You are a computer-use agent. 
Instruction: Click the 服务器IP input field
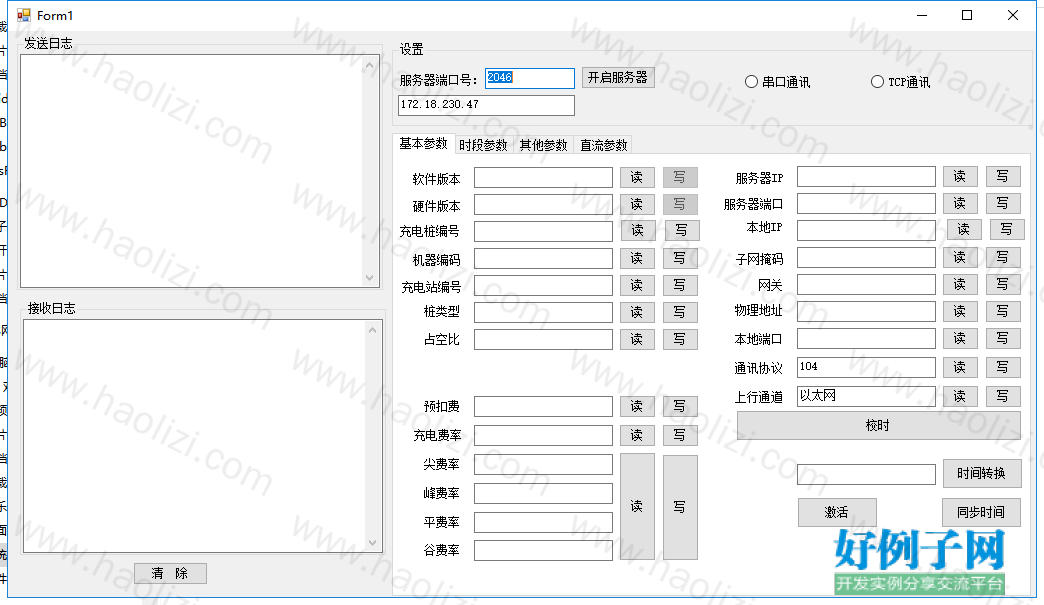point(866,177)
